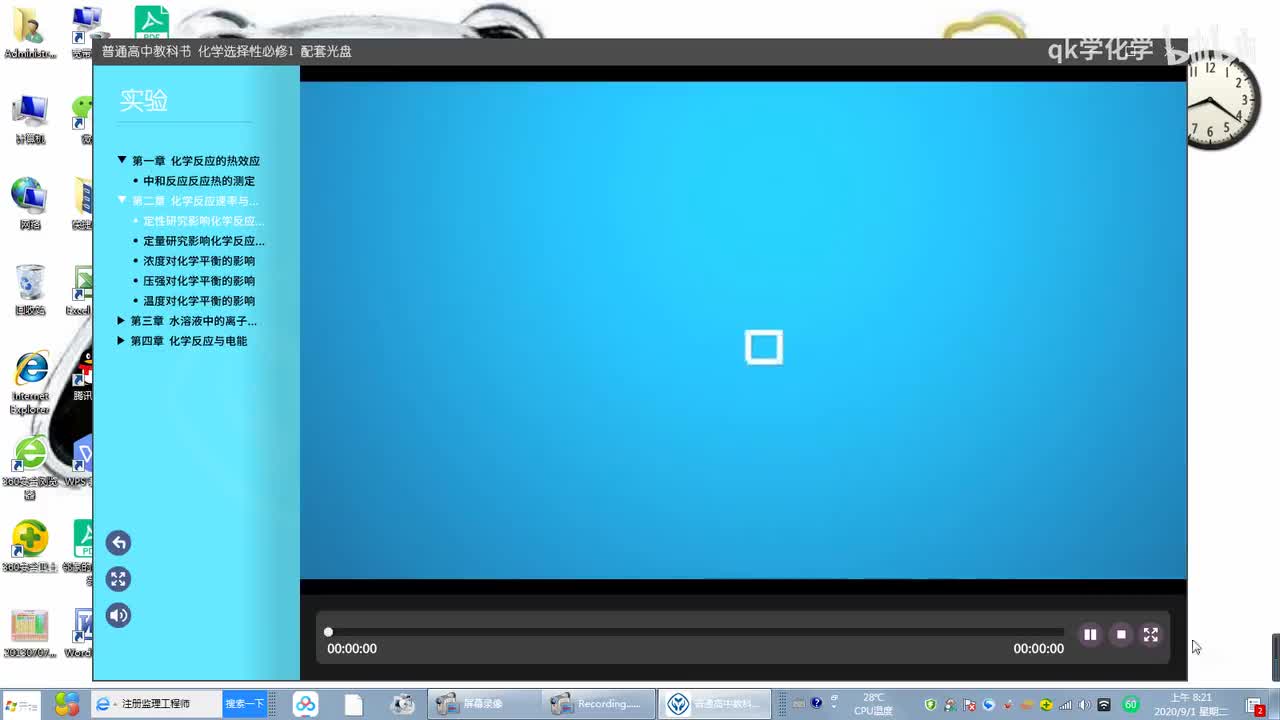Switch to the 普通高中教科... taskbar window
Viewport: 1280px width, 720px height.
coord(714,704)
